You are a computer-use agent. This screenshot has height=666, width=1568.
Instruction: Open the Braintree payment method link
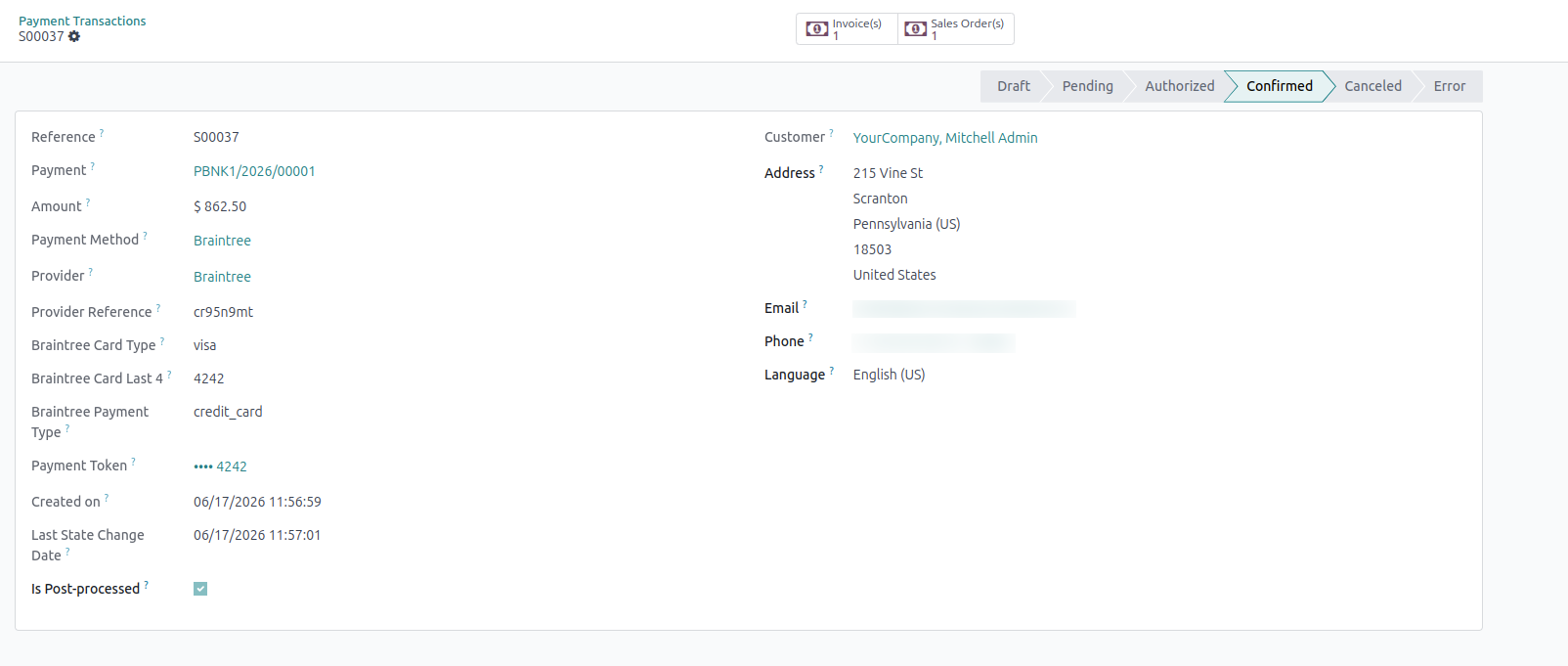[222, 241]
